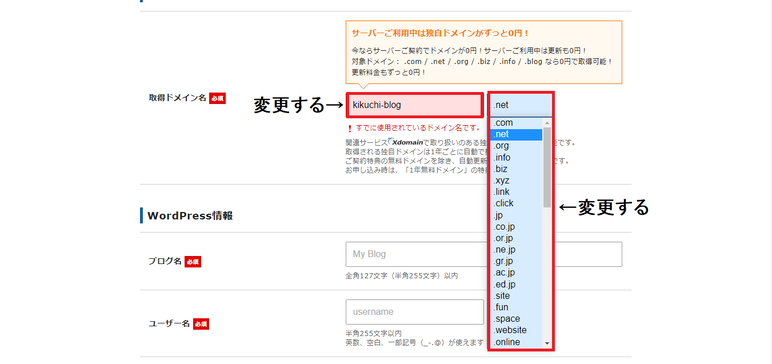
Task: Click the hint 全角127文字(半角255文字)以内
Action: [x=402, y=276]
